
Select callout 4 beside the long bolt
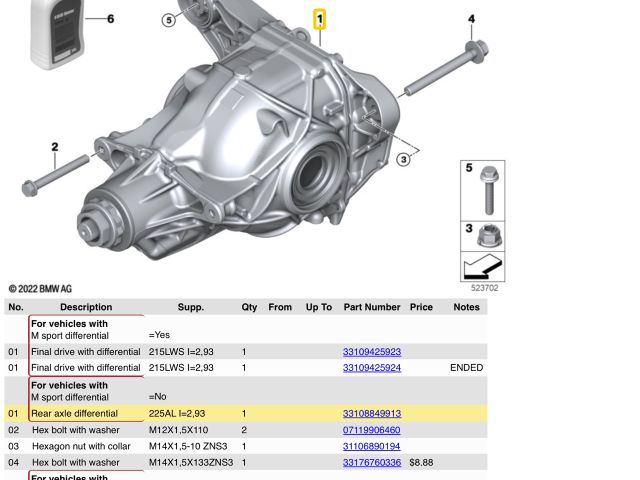pos(471,19)
